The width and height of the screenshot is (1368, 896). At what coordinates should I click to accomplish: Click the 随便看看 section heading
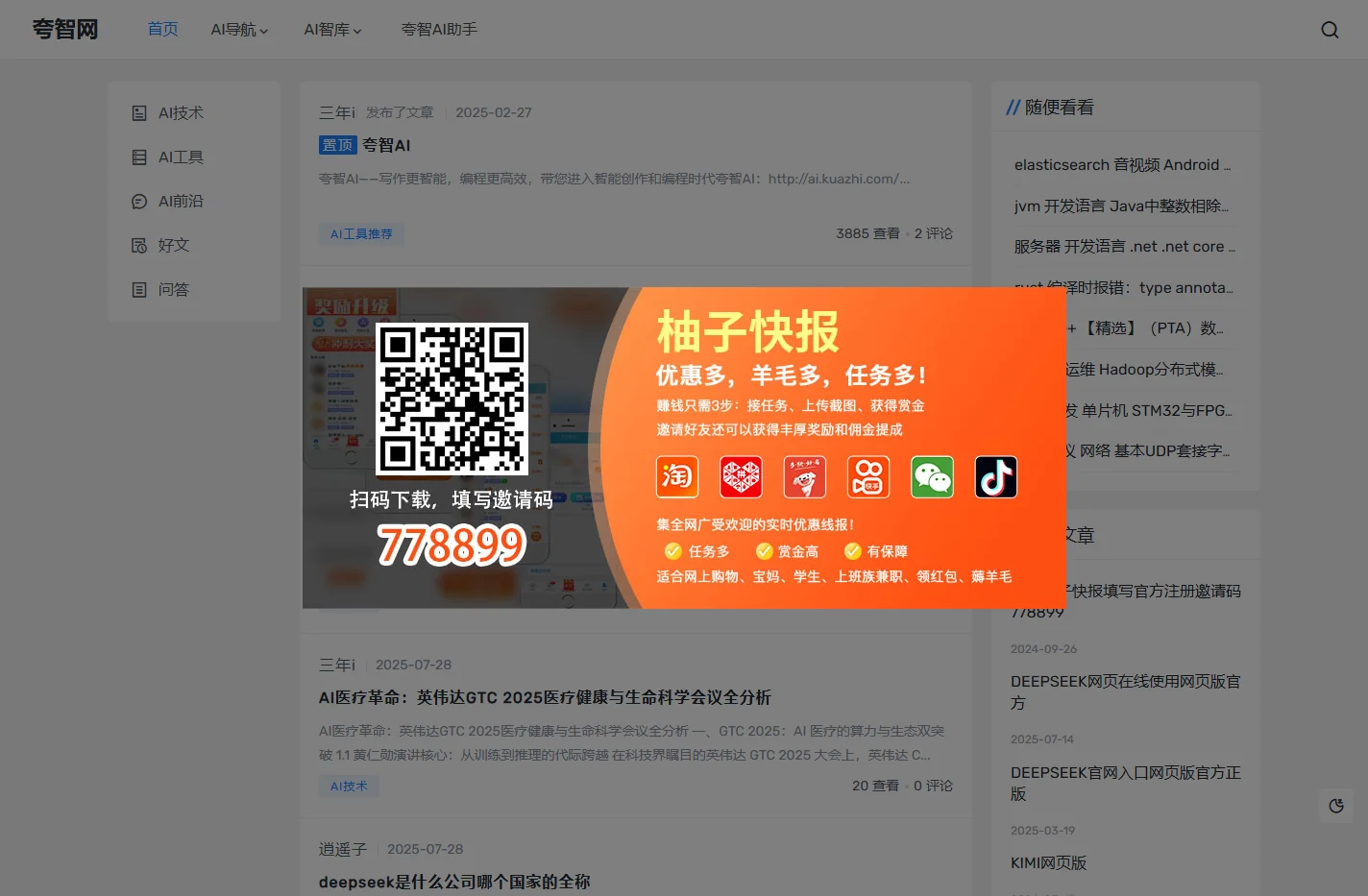pyautogui.click(x=1059, y=108)
